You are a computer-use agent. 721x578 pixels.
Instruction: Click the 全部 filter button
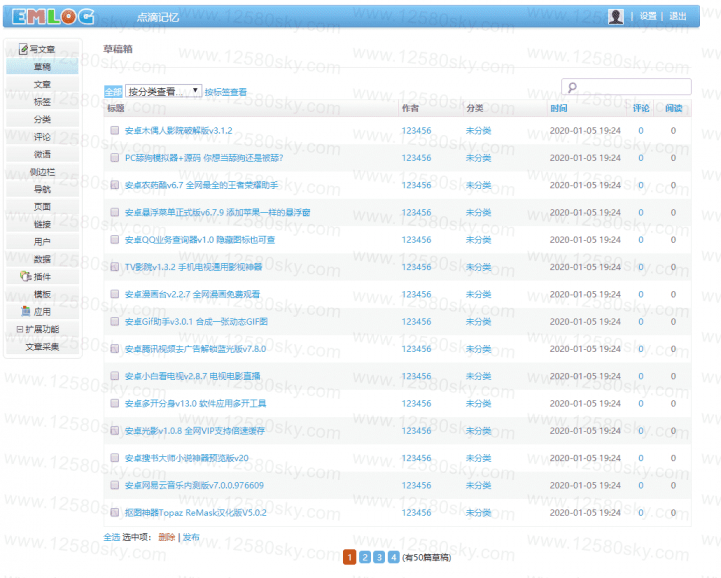click(x=113, y=92)
